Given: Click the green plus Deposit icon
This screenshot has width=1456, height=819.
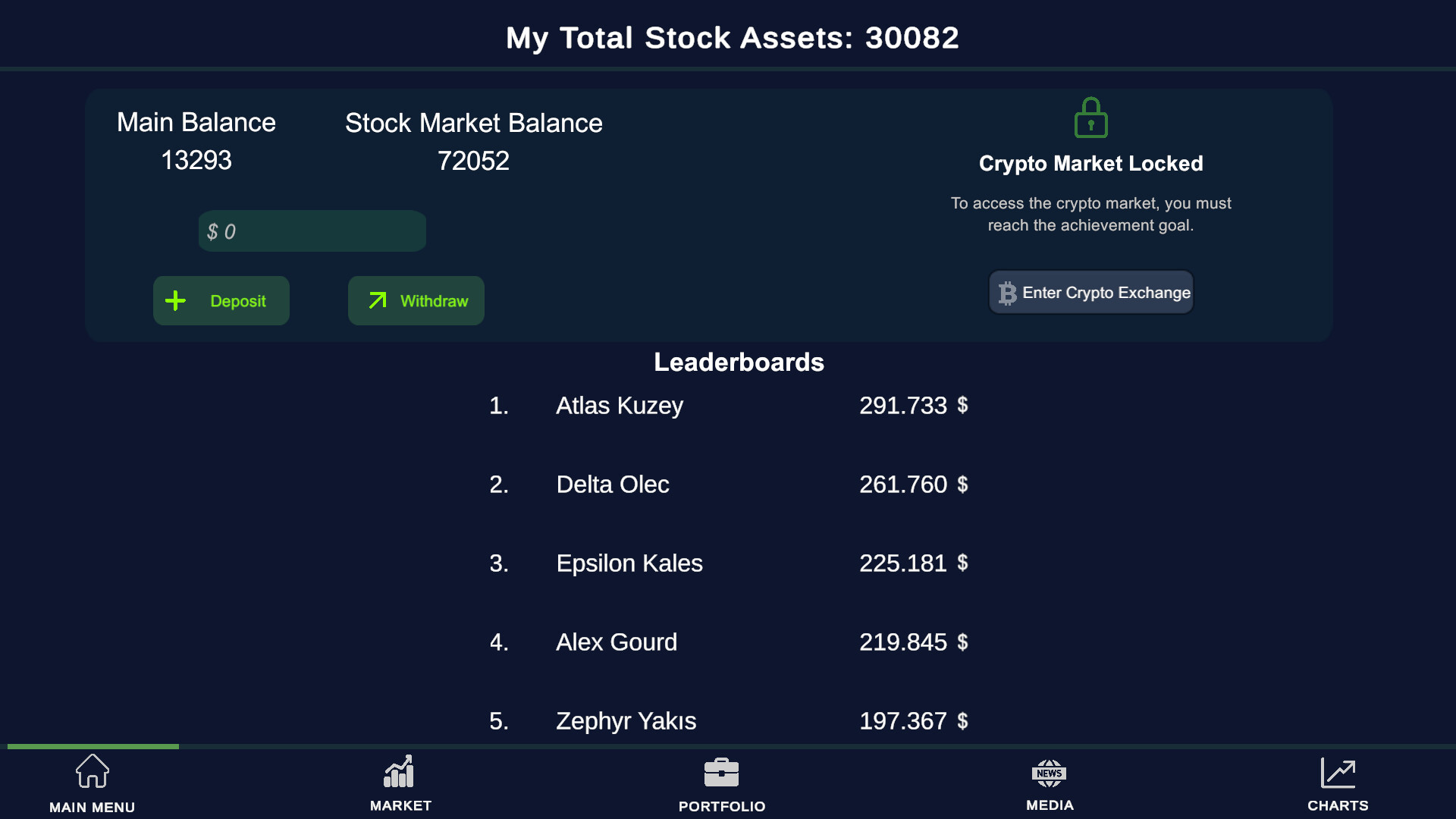Looking at the screenshot, I should 175,301.
